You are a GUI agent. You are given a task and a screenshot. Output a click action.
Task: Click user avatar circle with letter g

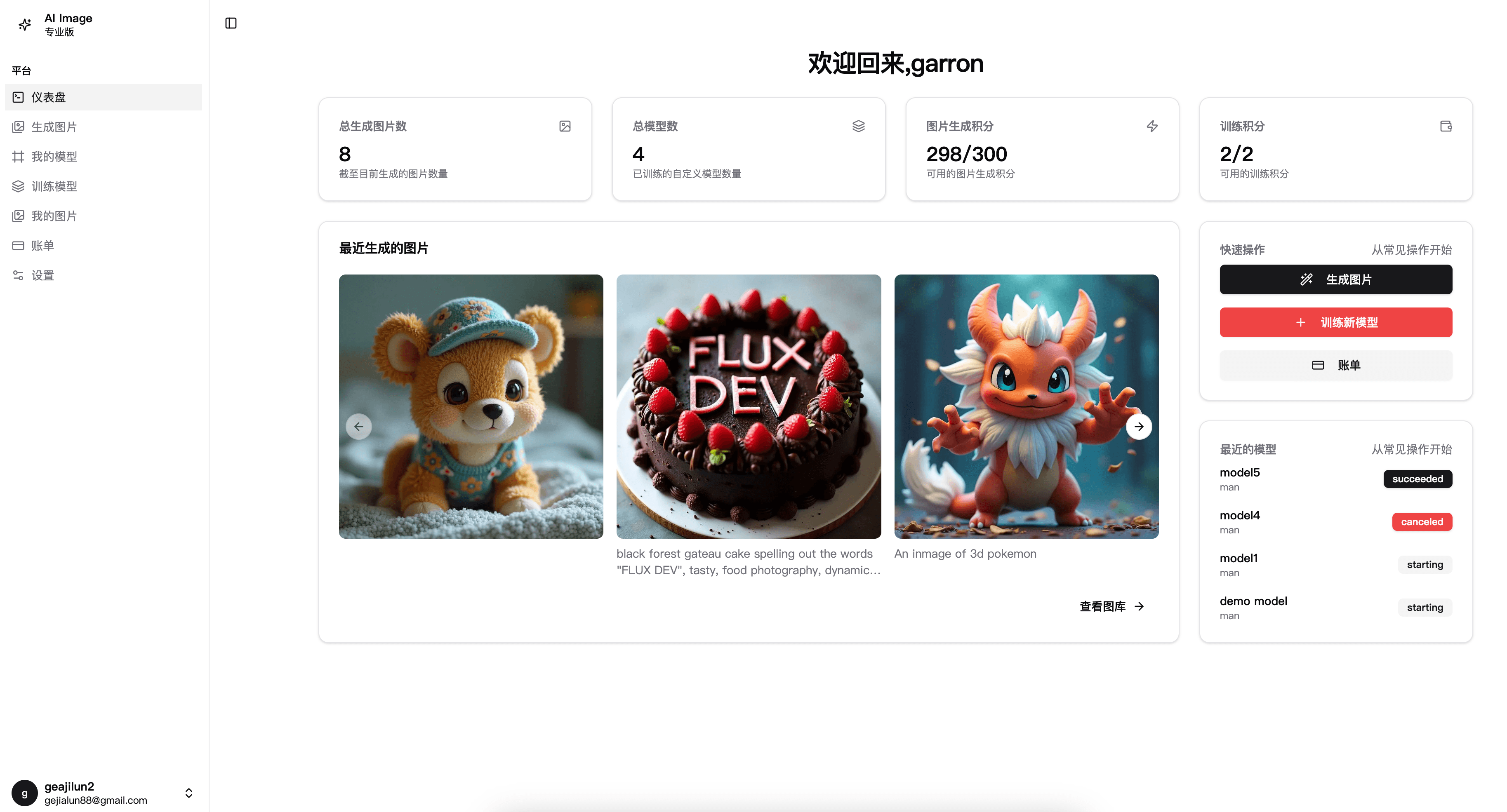25,793
